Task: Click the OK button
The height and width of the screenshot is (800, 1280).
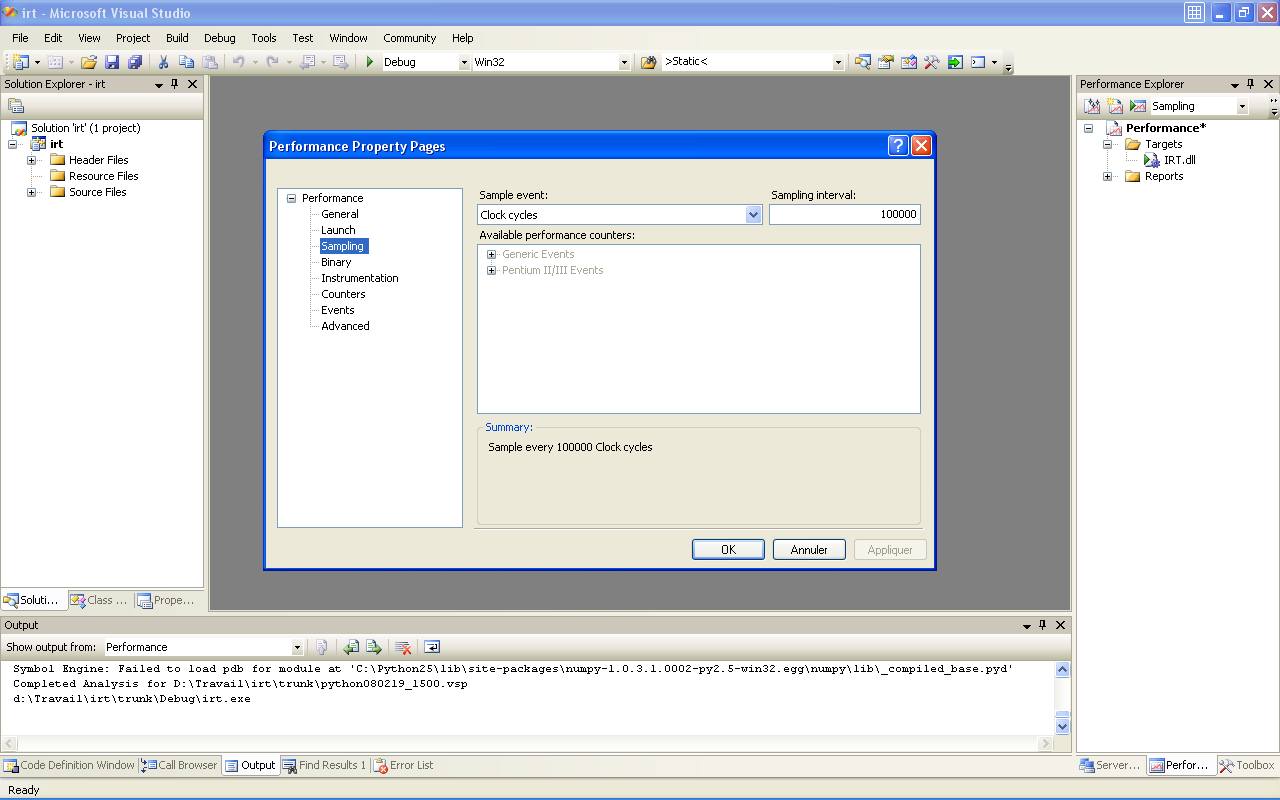Action: click(x=728, y=550)
